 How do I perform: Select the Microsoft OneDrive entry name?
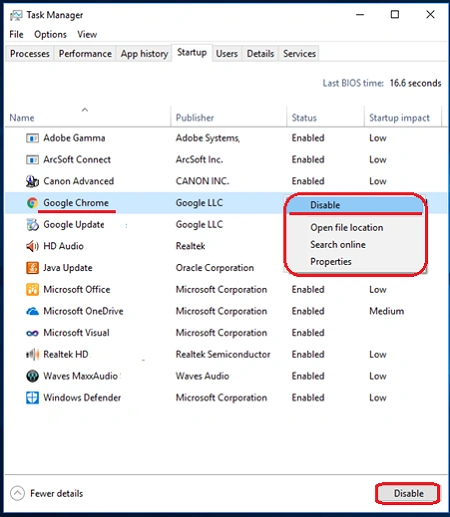click(x=83, y=311)
